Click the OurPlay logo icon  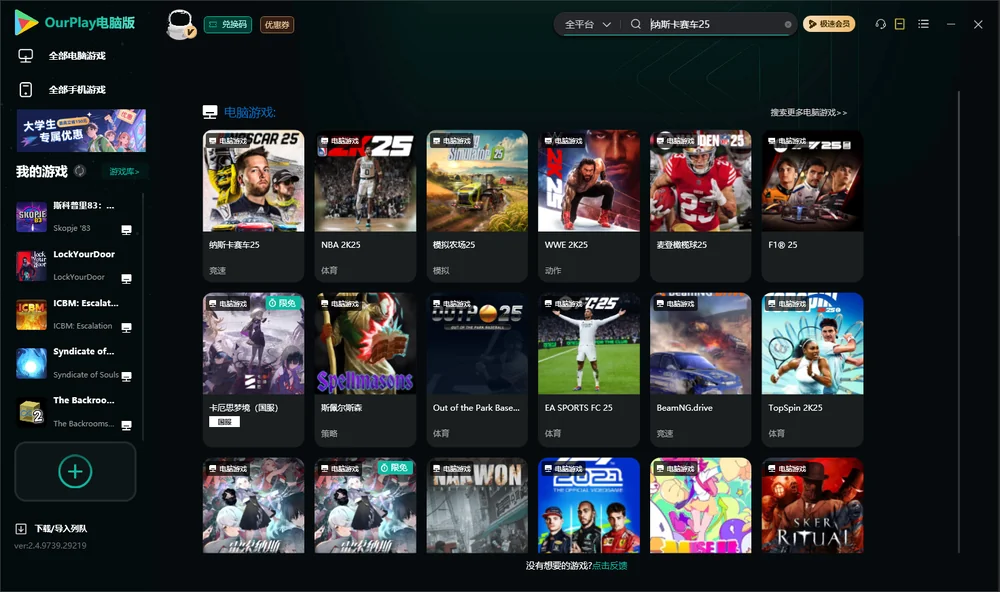(26, 23)
